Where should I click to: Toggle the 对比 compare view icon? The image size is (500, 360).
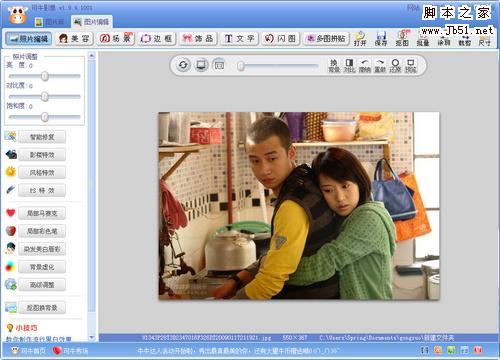(349, 66)
